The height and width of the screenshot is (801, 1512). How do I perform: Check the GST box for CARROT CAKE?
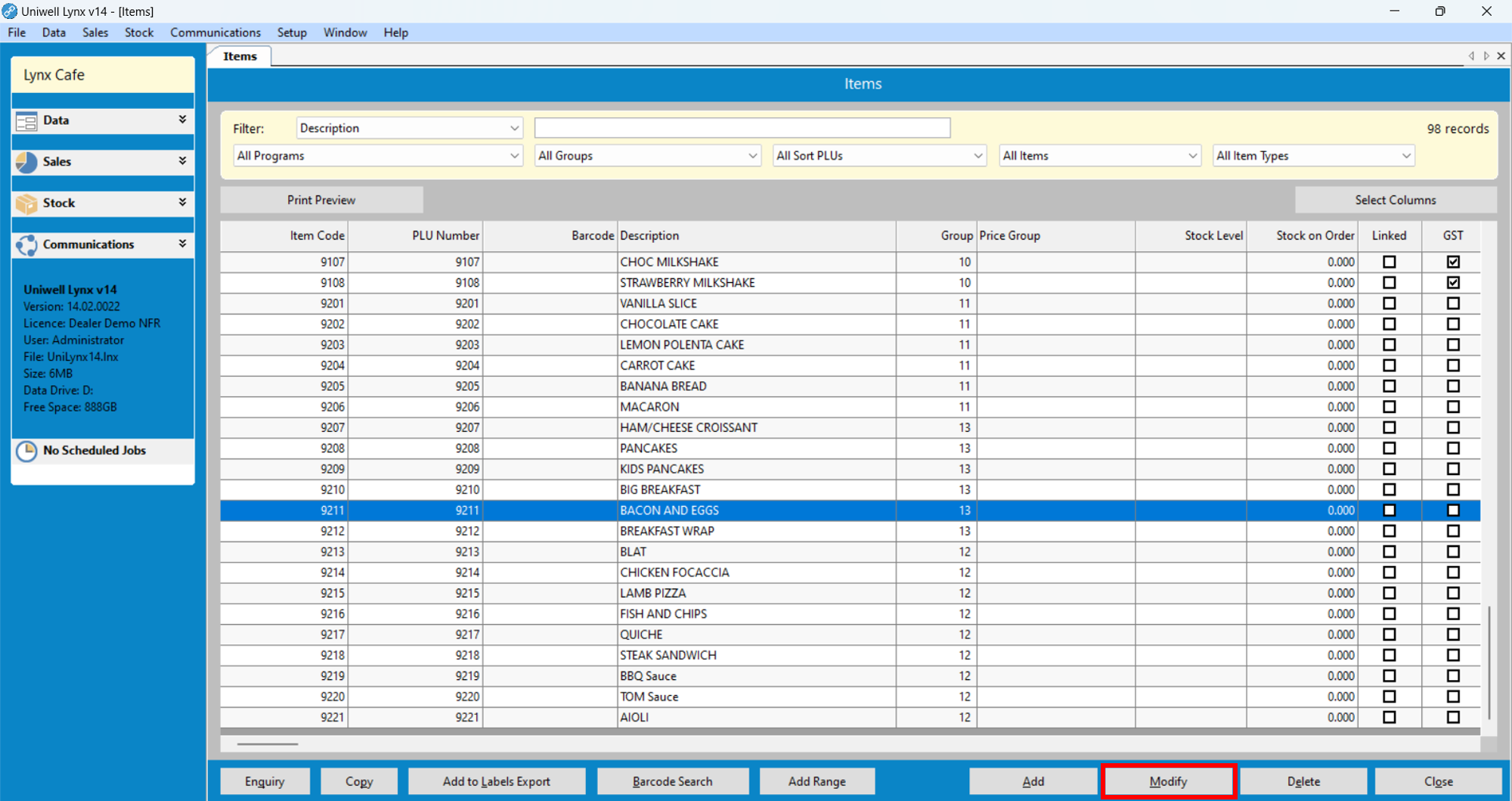(x=1453, y=365)
